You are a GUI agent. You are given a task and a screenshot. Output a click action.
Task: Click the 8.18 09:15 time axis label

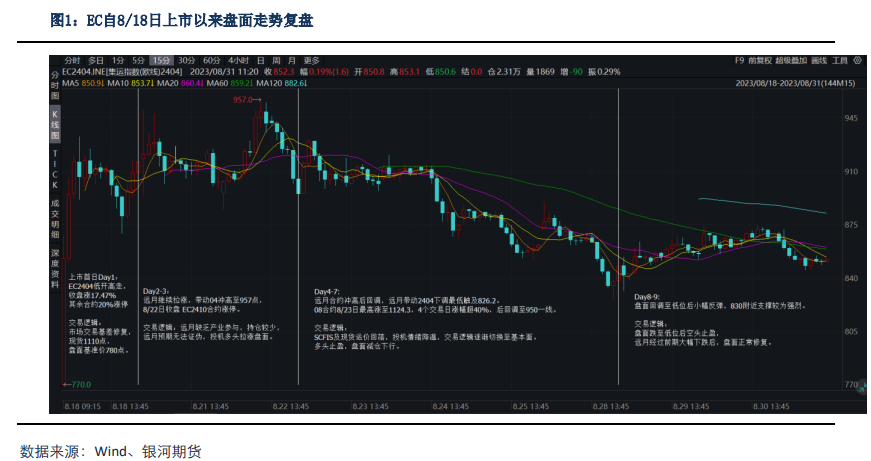82,407
